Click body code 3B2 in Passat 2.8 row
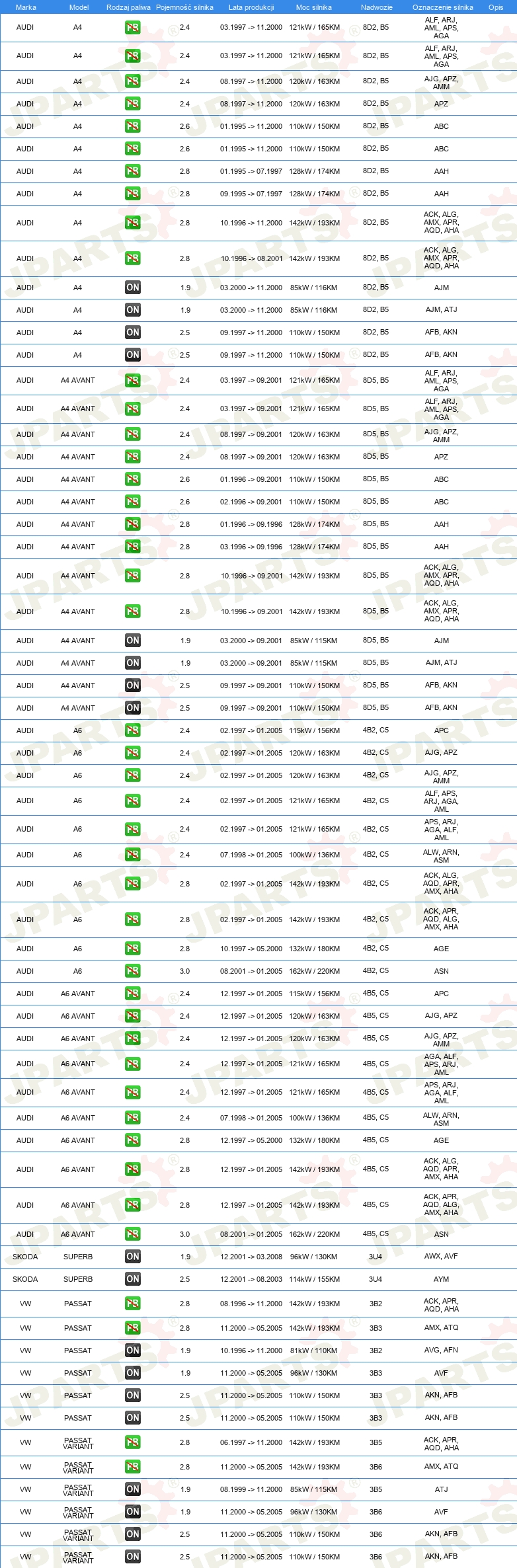The width and height of the screenshot is (517, 1568). pyautogui.click(x=376, y=1304)
